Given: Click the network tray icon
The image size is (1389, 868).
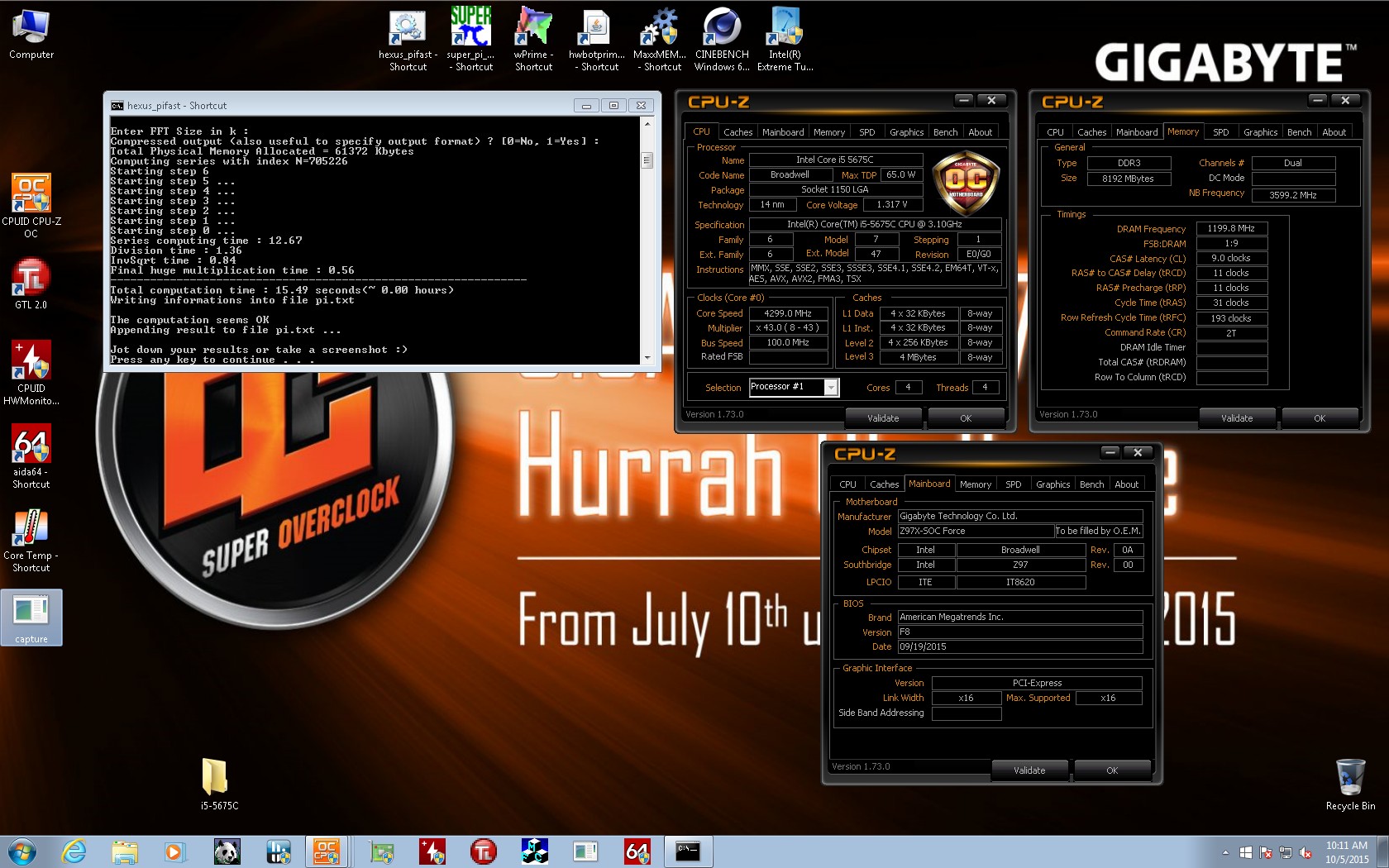Looking at the screenshot, I should tap(1285, 852).
